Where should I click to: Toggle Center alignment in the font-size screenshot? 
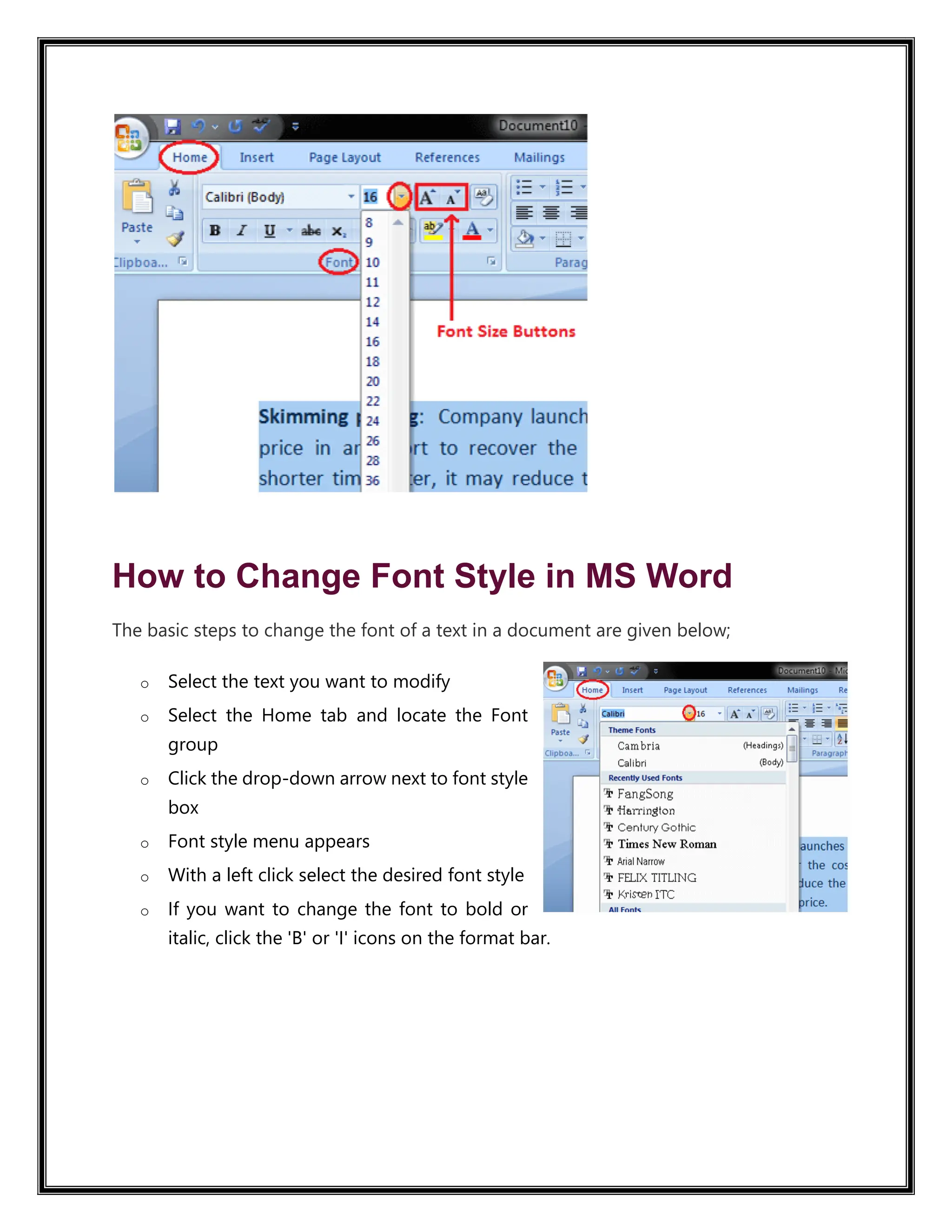[x=551, y=212]
